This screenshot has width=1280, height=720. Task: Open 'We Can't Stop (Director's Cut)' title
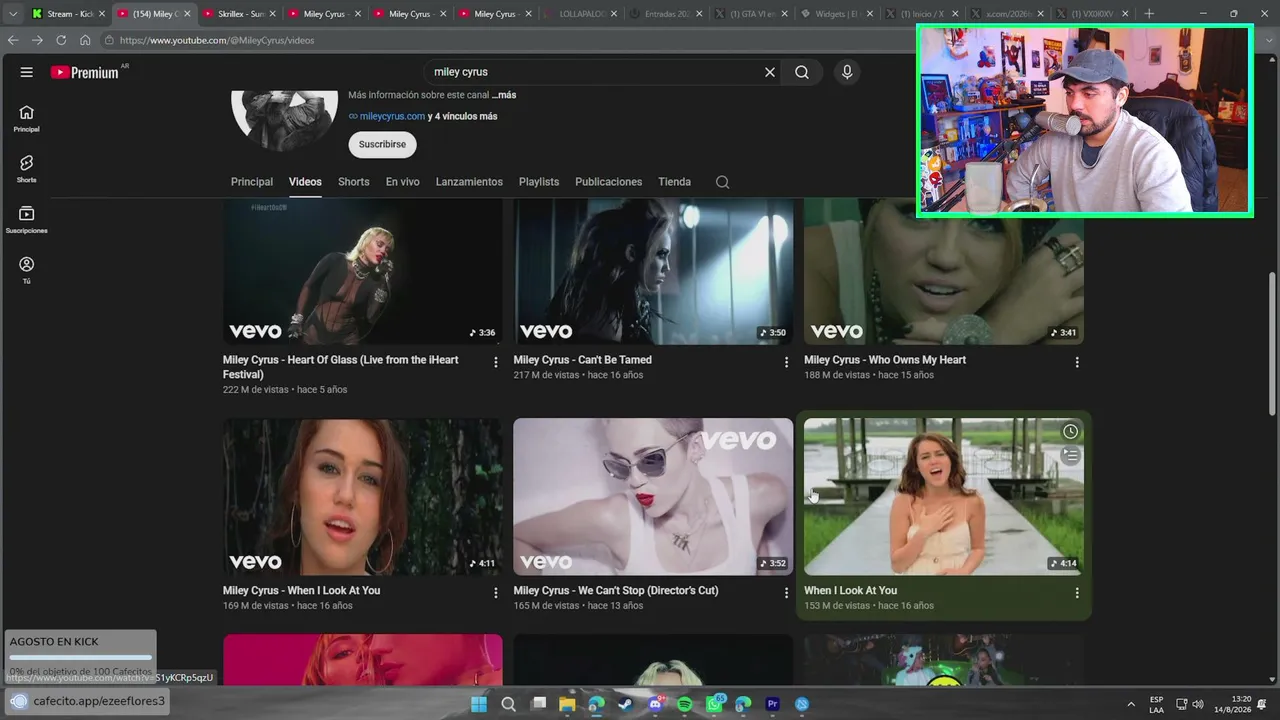point(616,591)
